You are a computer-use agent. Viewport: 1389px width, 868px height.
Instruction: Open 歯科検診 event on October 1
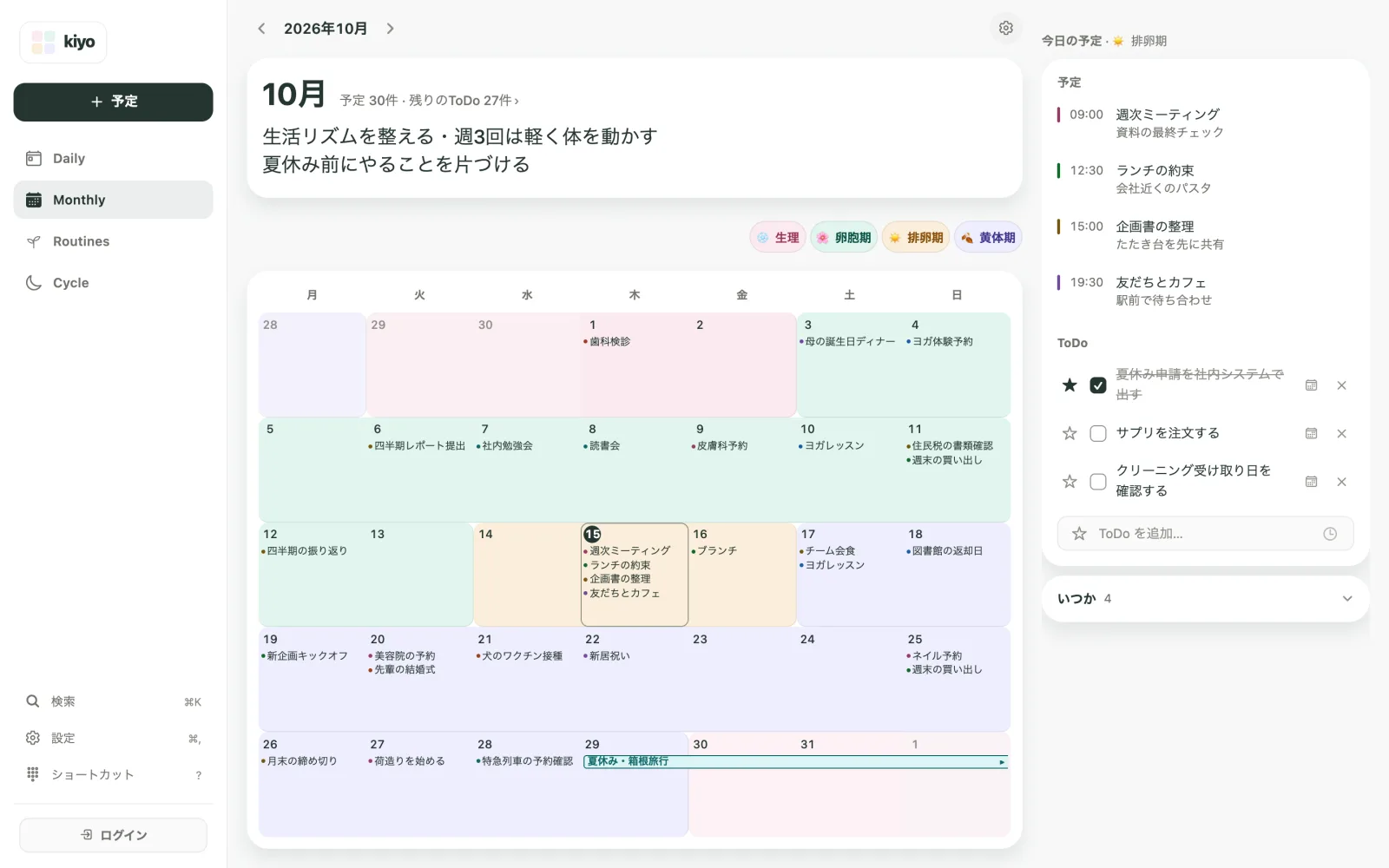click(607, 342)
